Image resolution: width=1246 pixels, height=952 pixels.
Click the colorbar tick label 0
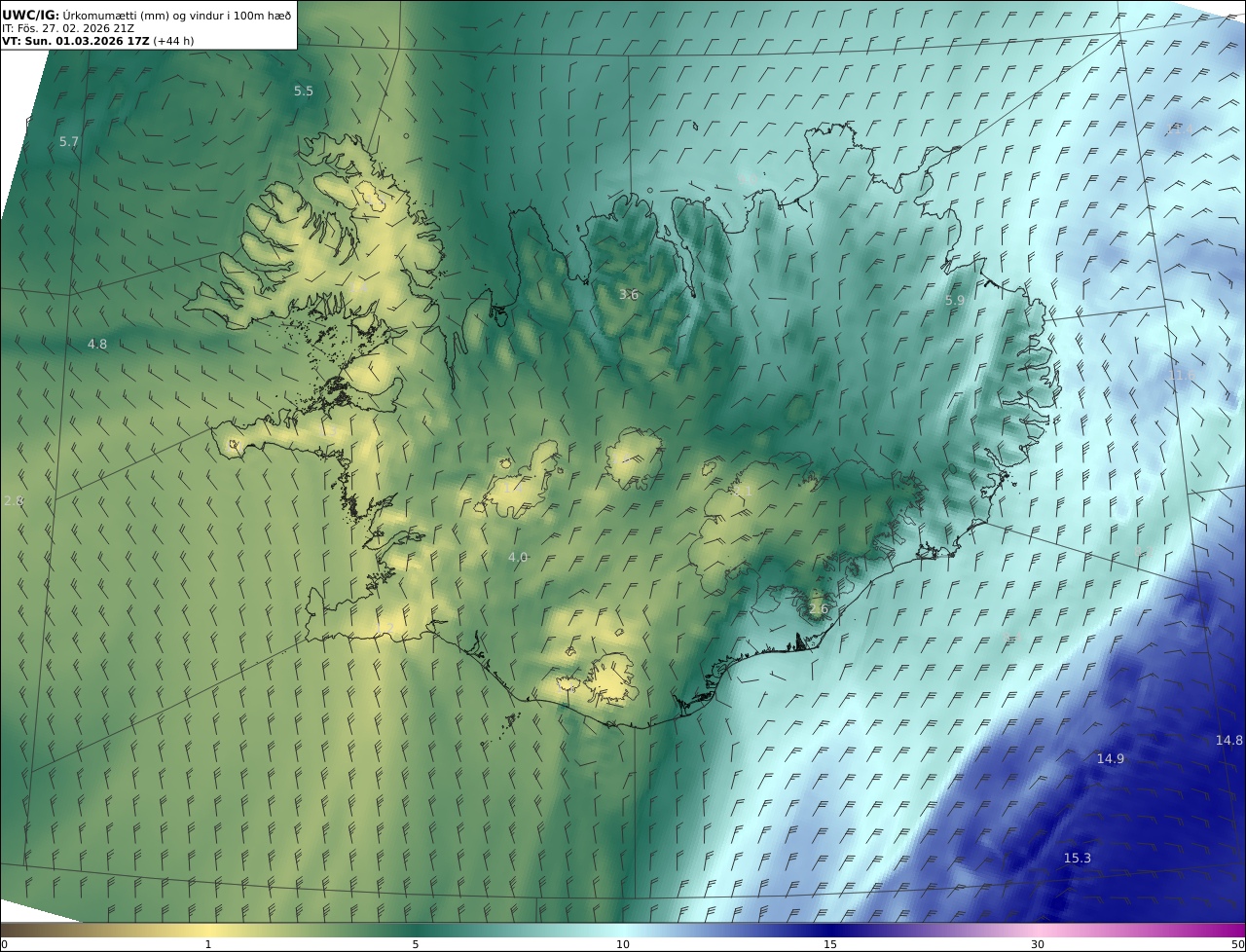tap(4, 944)
